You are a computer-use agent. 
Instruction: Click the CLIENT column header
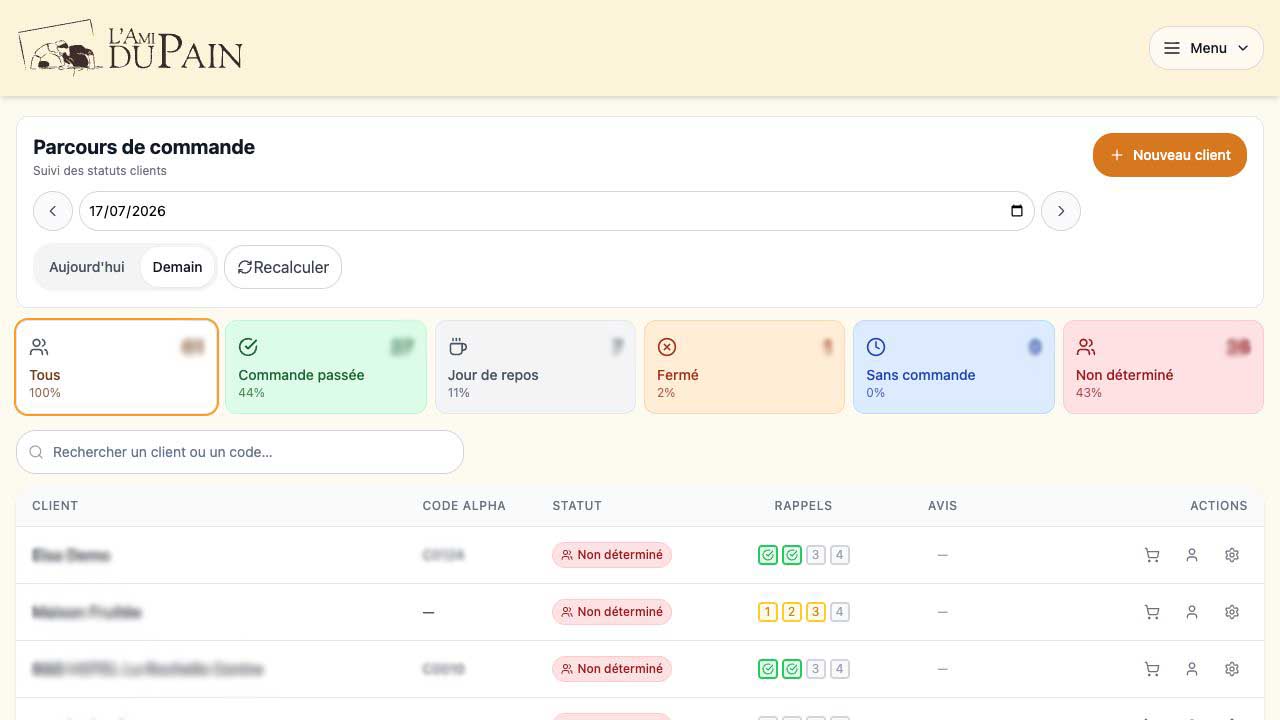pyautogui.click(x=55, y=506)
